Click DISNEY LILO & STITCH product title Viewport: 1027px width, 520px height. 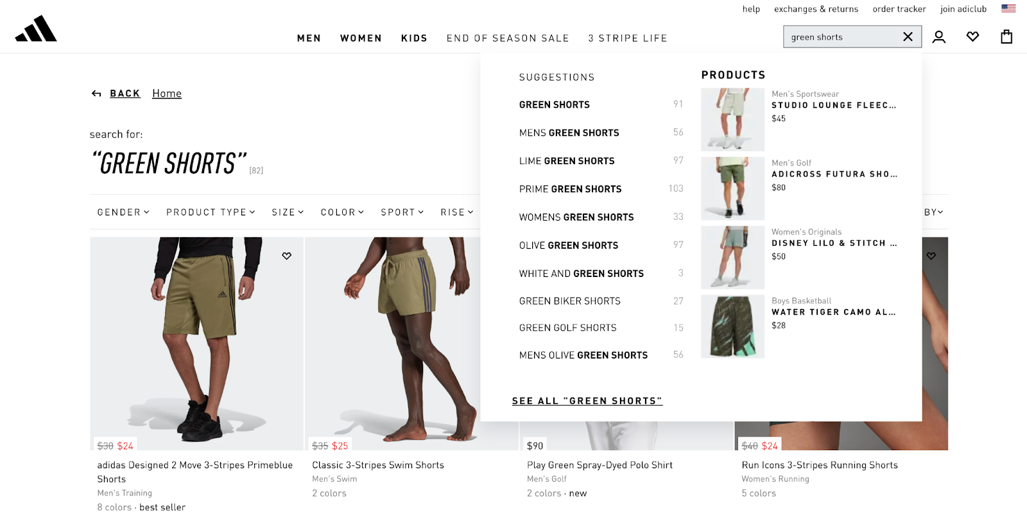[x=834, y=243]
